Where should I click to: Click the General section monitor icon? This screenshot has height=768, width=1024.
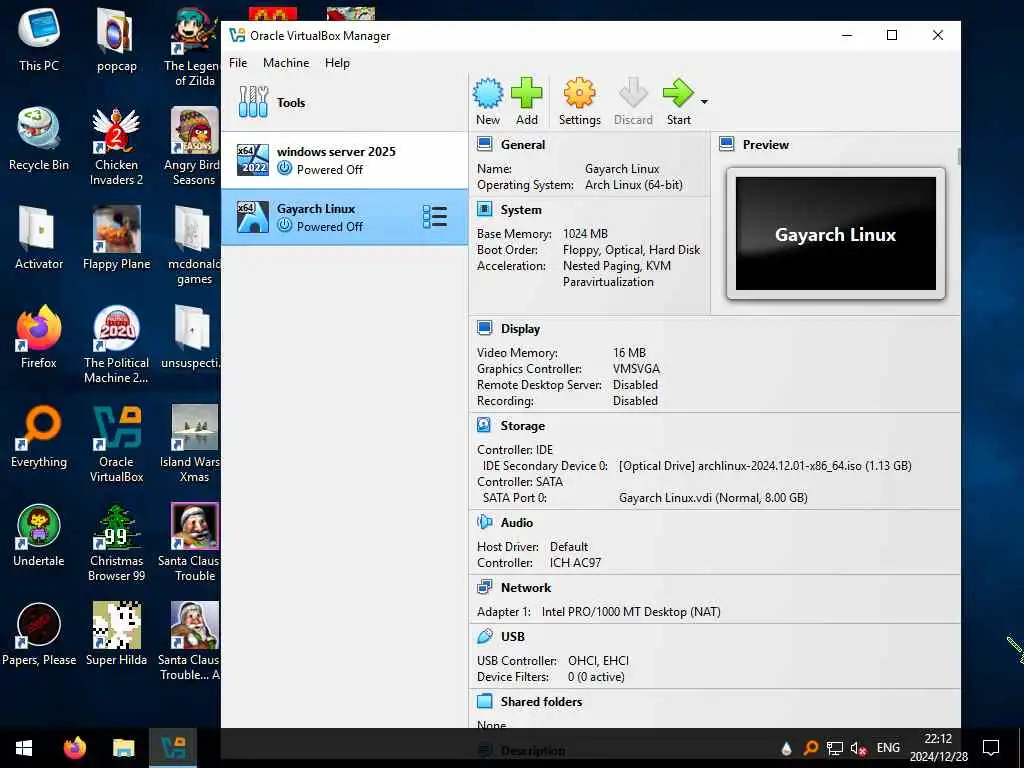(485, 144)
